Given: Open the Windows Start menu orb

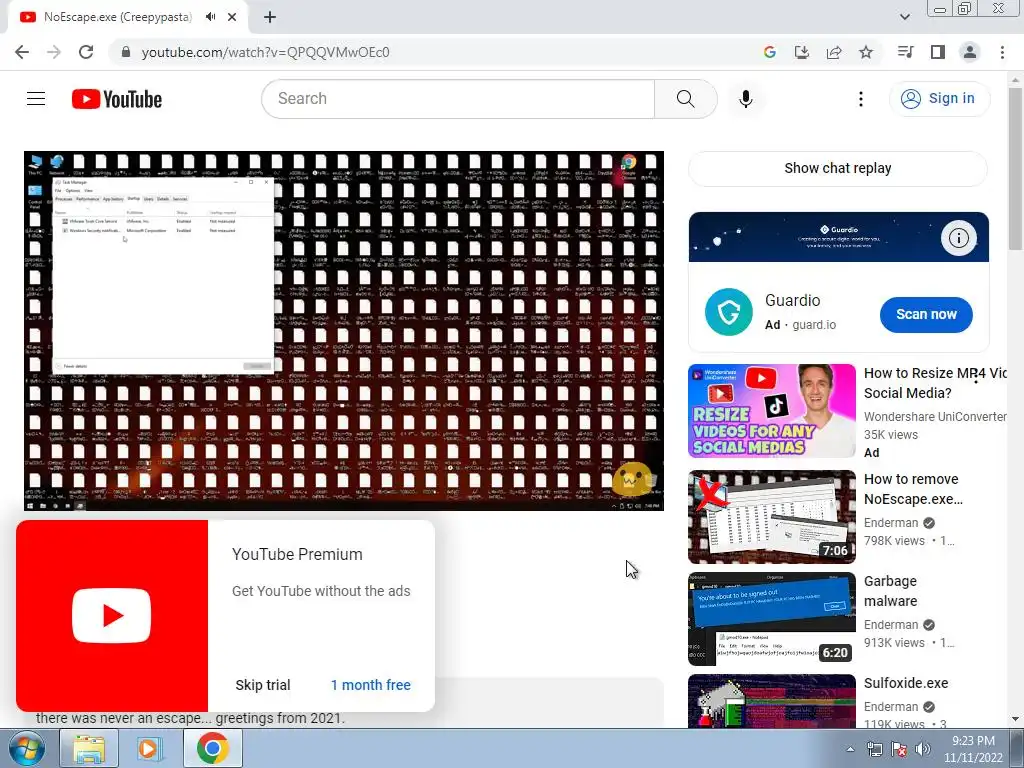Looking at the screenshot, I should click(26, 749).
